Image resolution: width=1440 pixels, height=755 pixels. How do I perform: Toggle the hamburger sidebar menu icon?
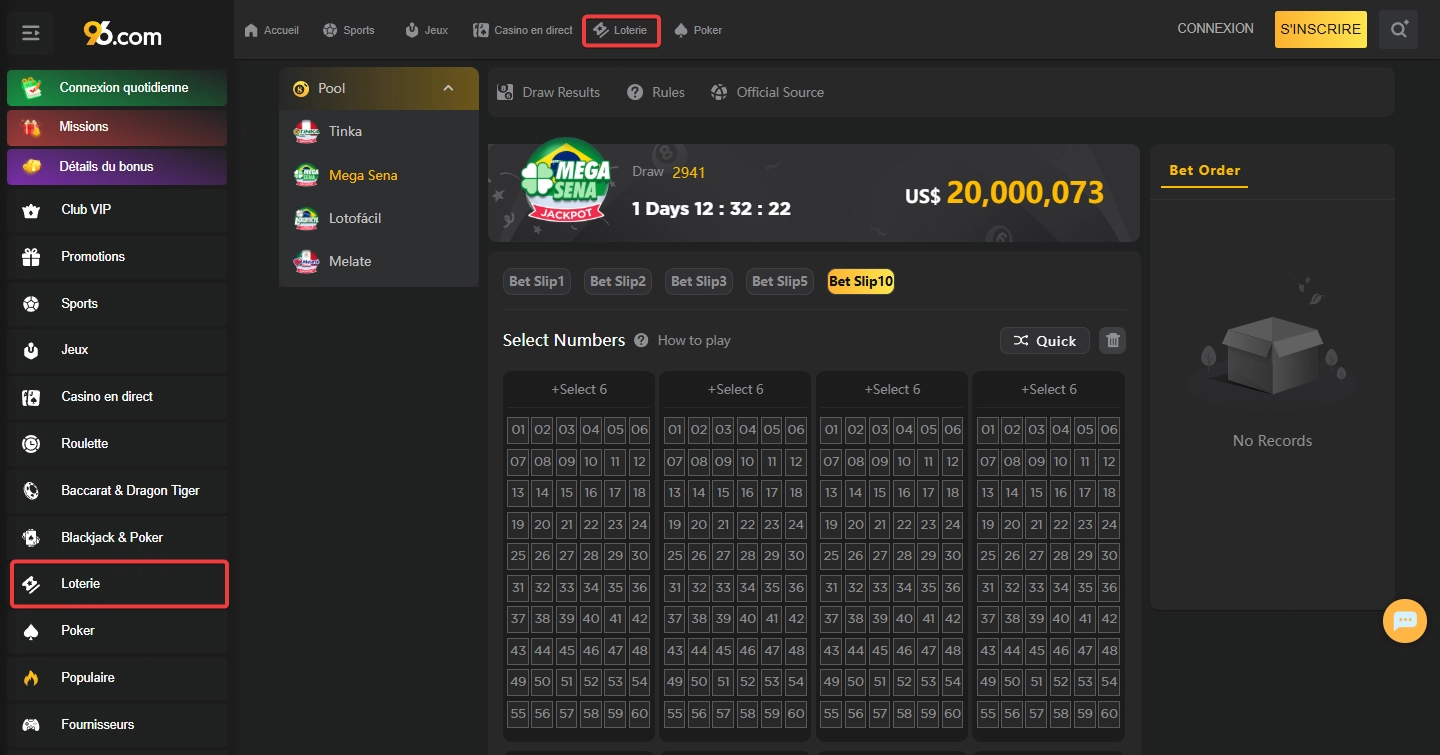(x=31, y=33)
